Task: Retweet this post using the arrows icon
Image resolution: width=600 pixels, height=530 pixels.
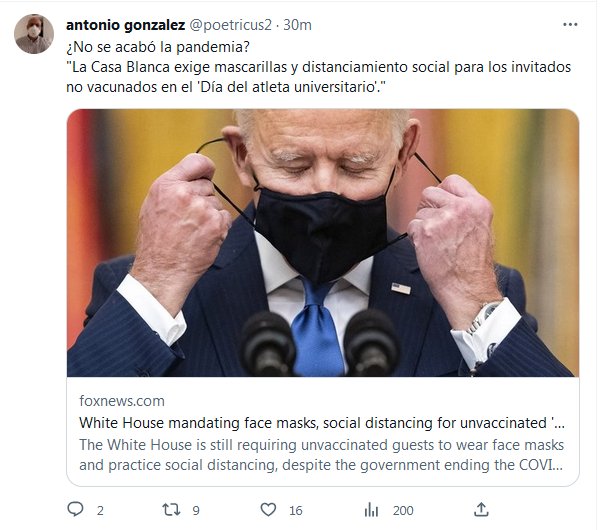Action: [171, 510]
